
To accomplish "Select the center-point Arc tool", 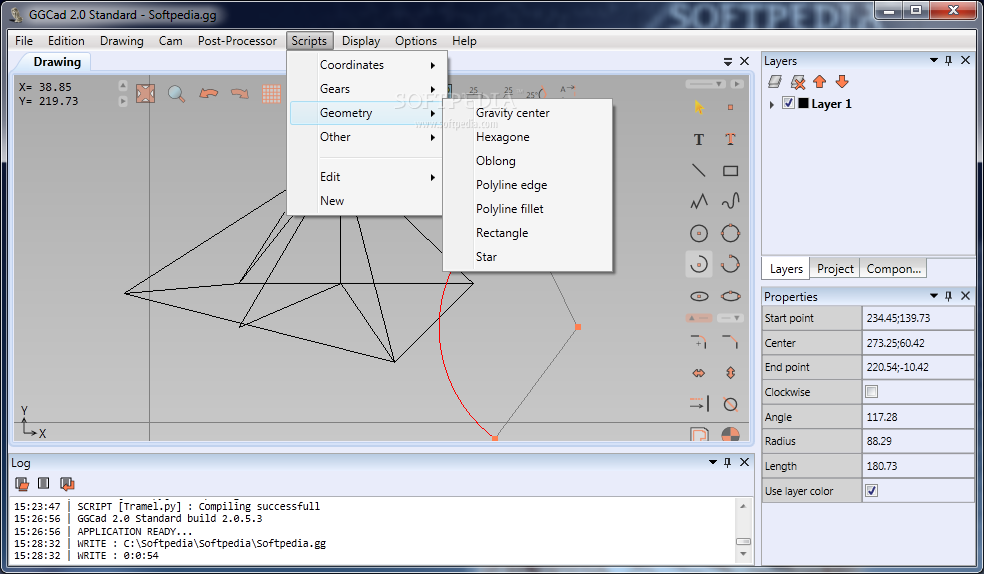I will click(698, 264).
